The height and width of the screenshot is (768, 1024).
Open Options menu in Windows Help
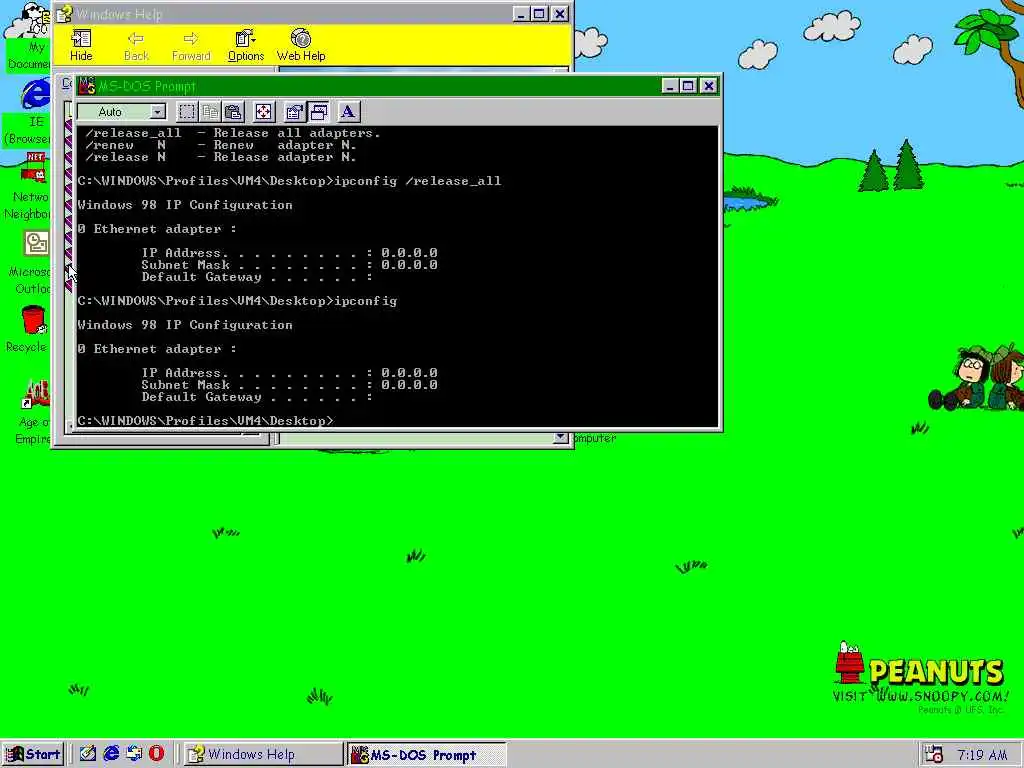coord(246,46)
